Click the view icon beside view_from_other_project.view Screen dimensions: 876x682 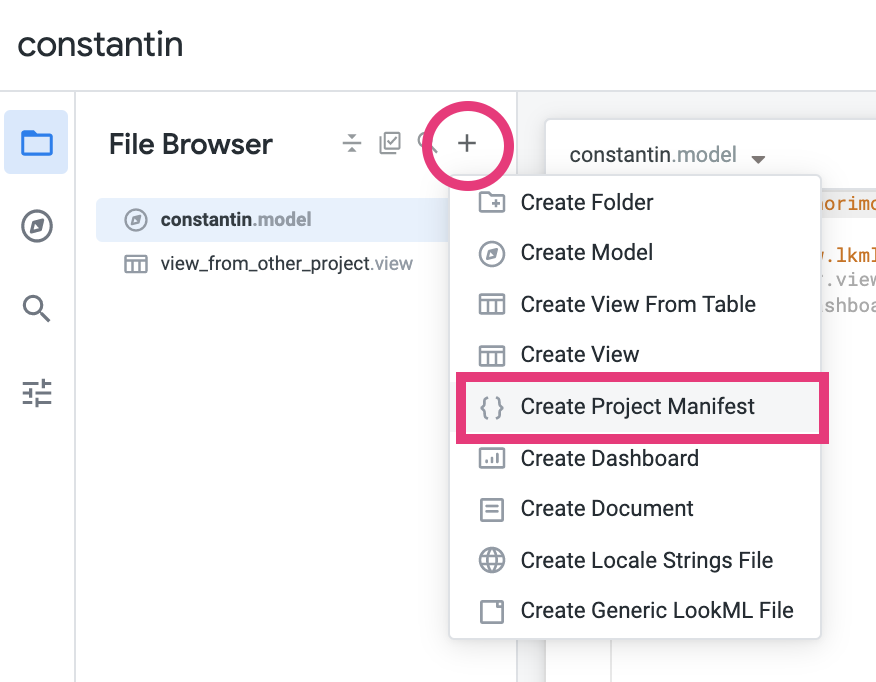click(x=136, y=264)
